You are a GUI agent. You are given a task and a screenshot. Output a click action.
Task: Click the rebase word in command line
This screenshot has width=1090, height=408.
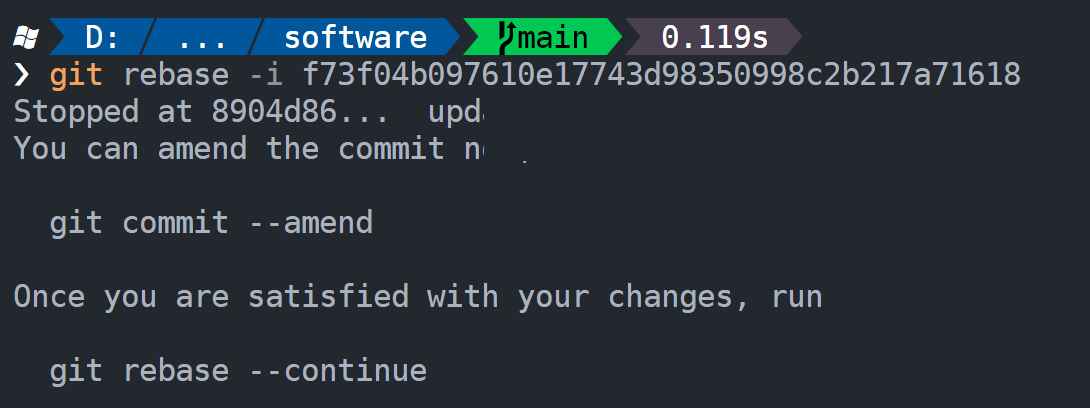[176, 74]
